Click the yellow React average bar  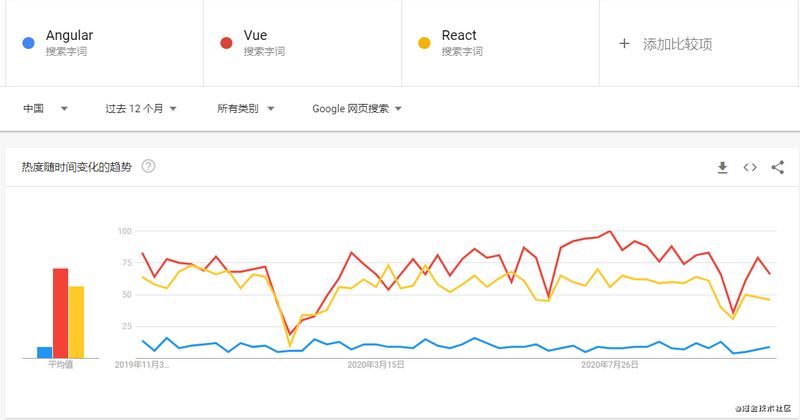77,322
